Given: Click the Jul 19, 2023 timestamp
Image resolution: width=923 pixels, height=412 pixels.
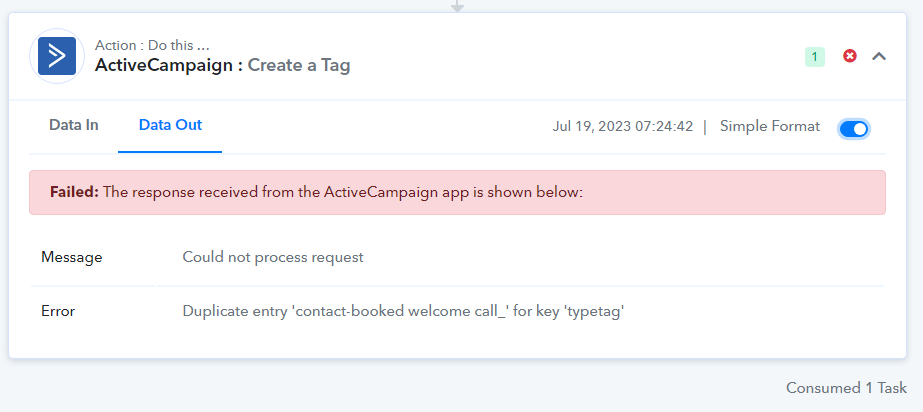Looking at the screenshot, I should click(622, 127).
